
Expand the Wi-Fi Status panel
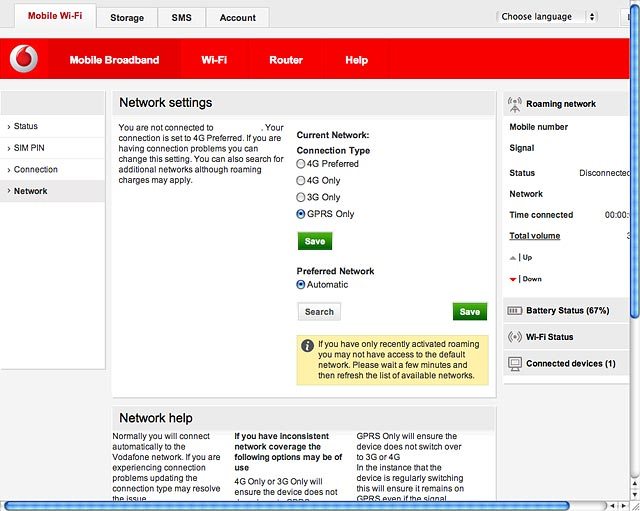pos(566,337)
